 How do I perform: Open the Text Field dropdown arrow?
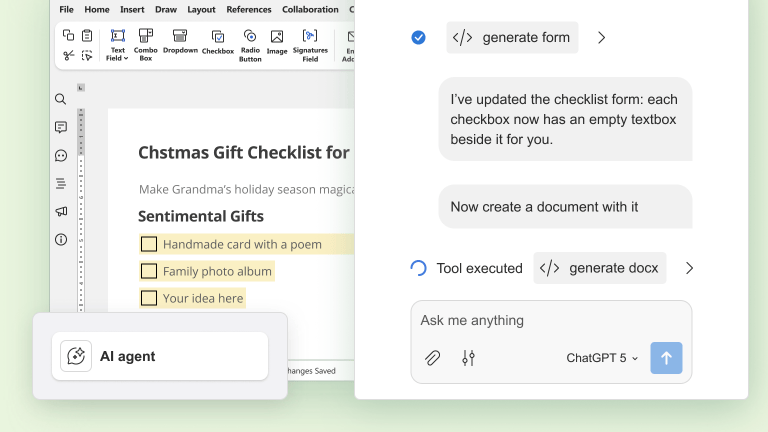click(126, 58)
